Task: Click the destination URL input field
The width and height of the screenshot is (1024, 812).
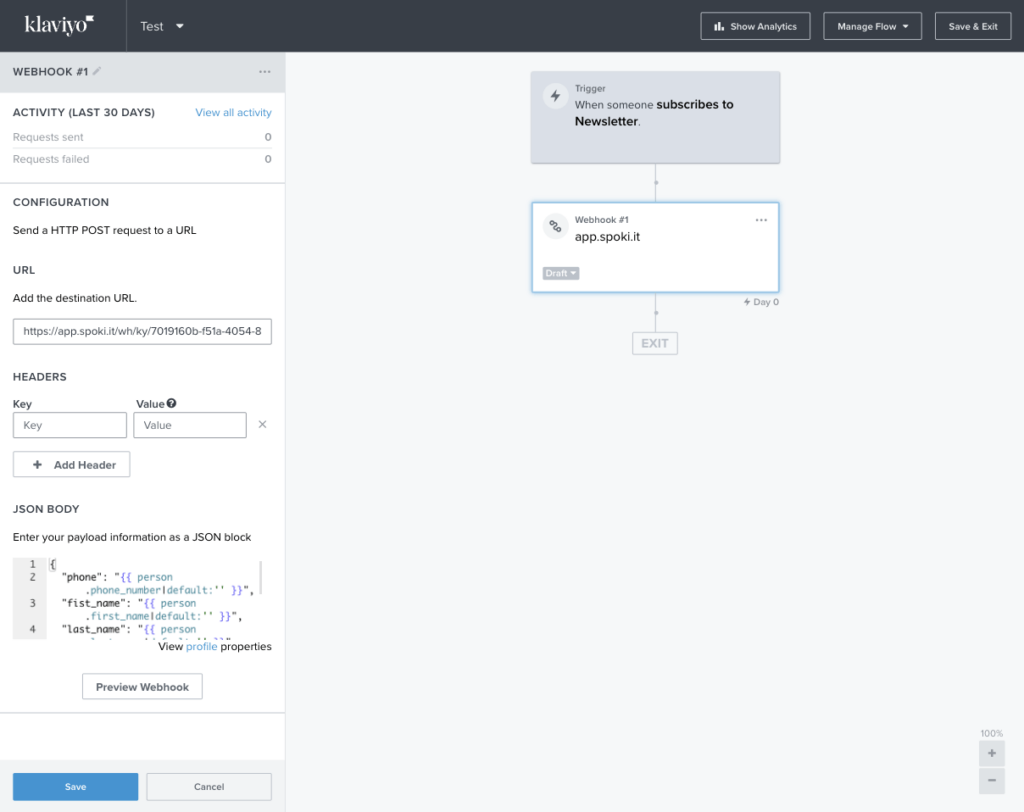Action: [142, 331]
